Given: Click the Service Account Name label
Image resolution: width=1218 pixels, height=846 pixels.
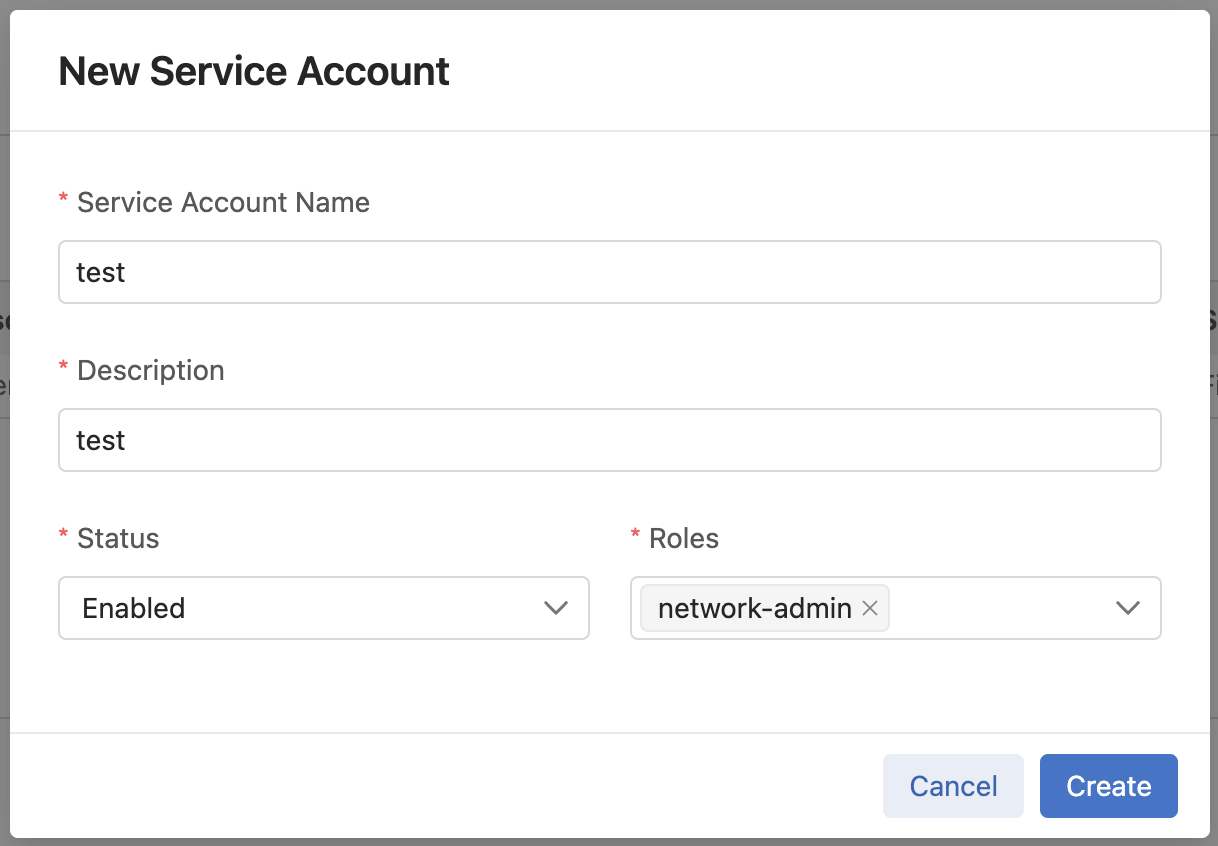Looking at the screenshot, I should tap(223, 203).
